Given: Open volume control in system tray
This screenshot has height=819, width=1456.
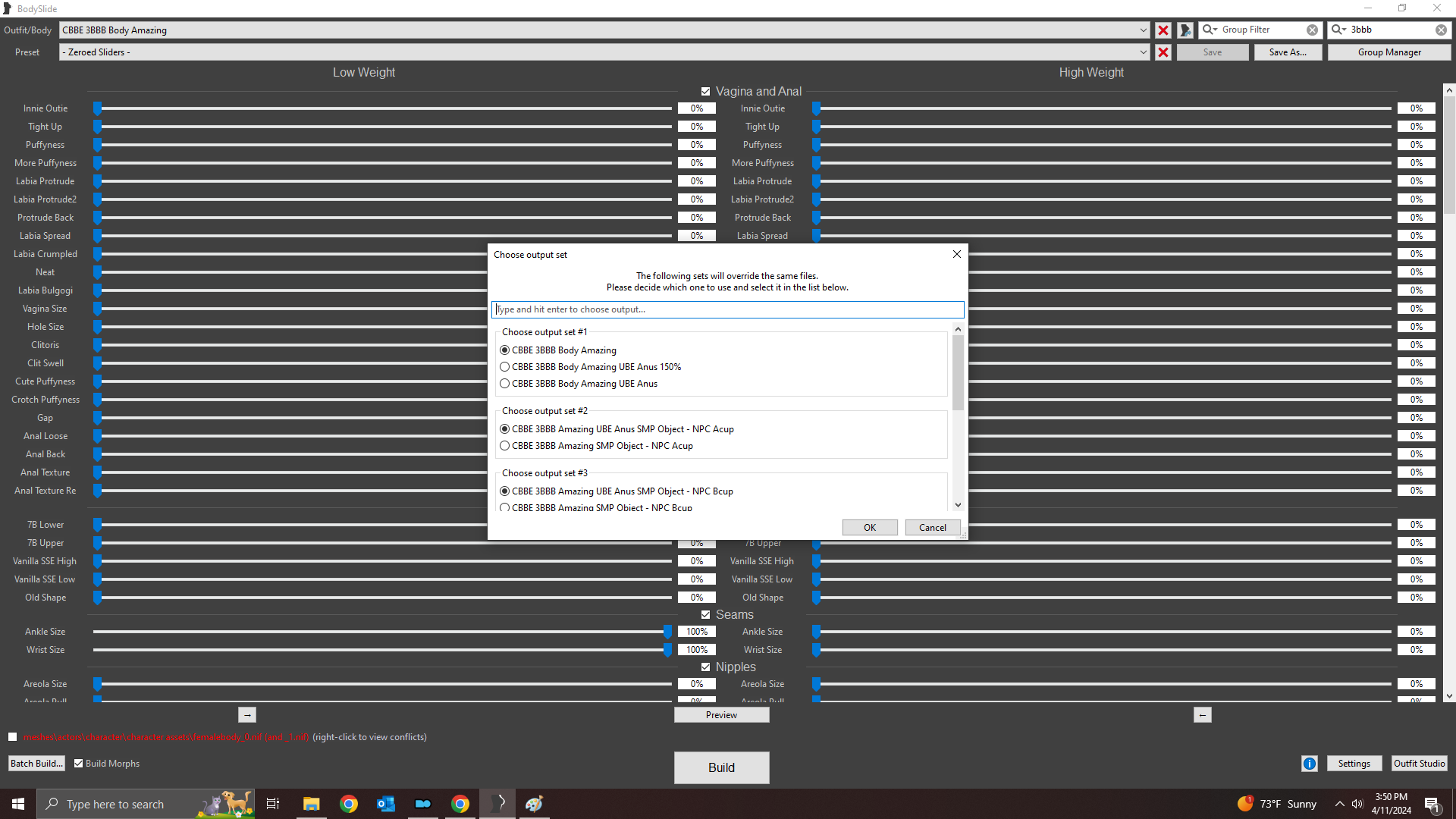Looking at the screenshot, I should point(1357,804).
